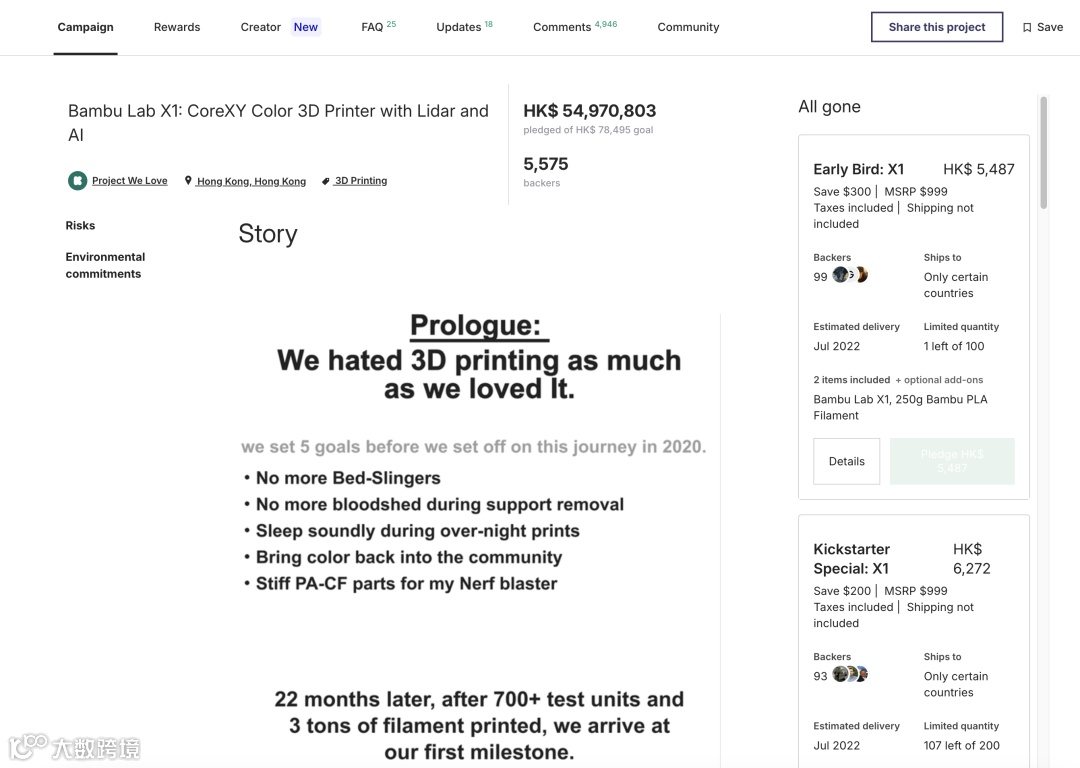
Task: Select the Early Bird: X1 reward title
Action: point(858,169)
